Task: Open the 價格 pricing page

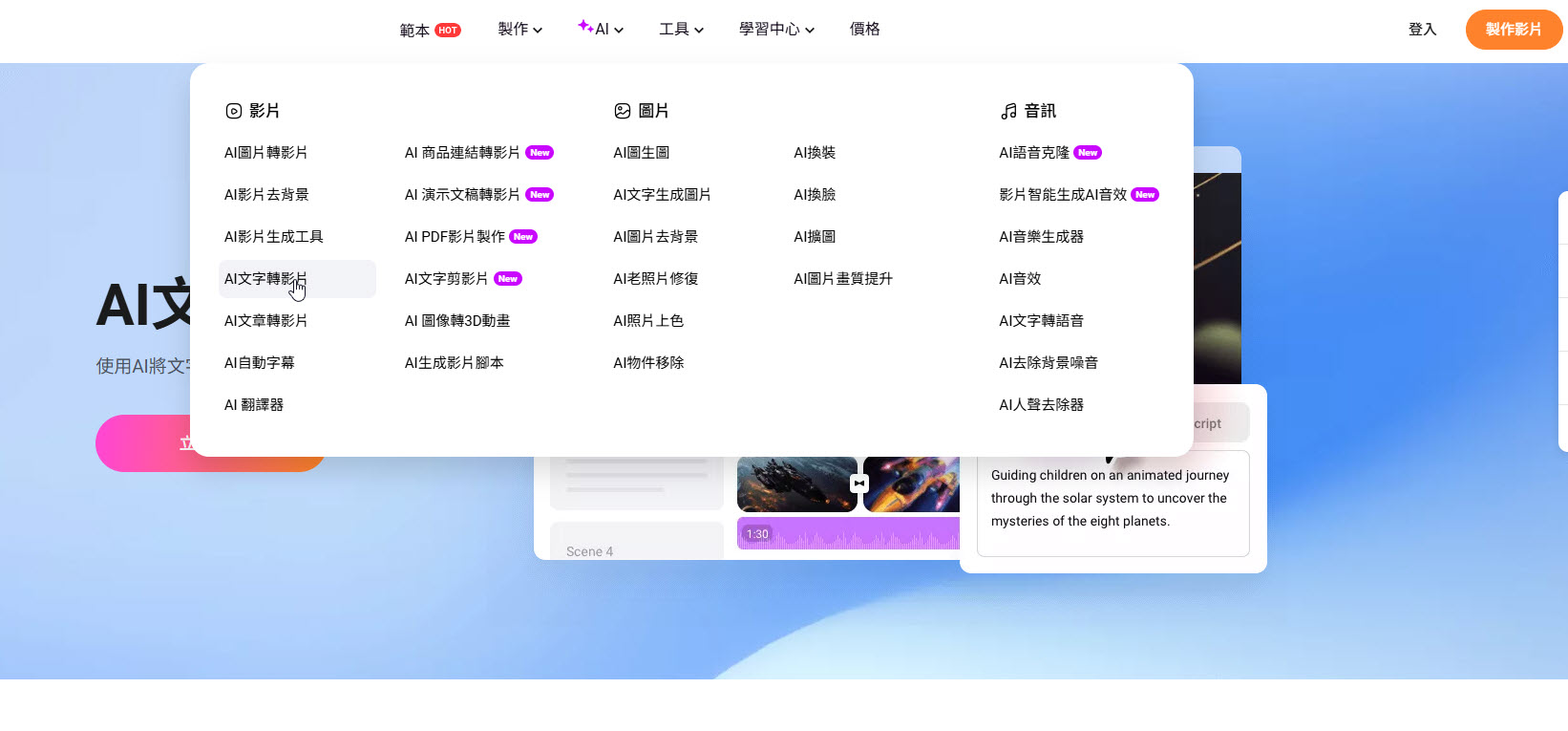Action: (865, 30)
